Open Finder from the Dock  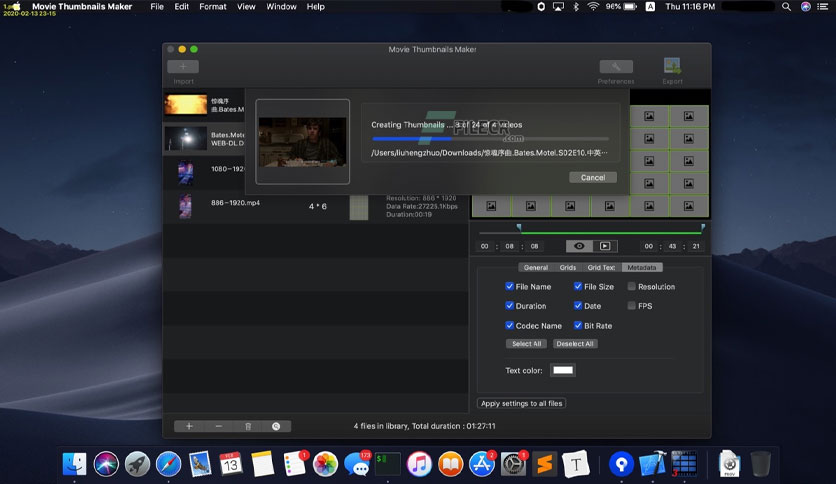pyautogui.click(x=74, y=464)
